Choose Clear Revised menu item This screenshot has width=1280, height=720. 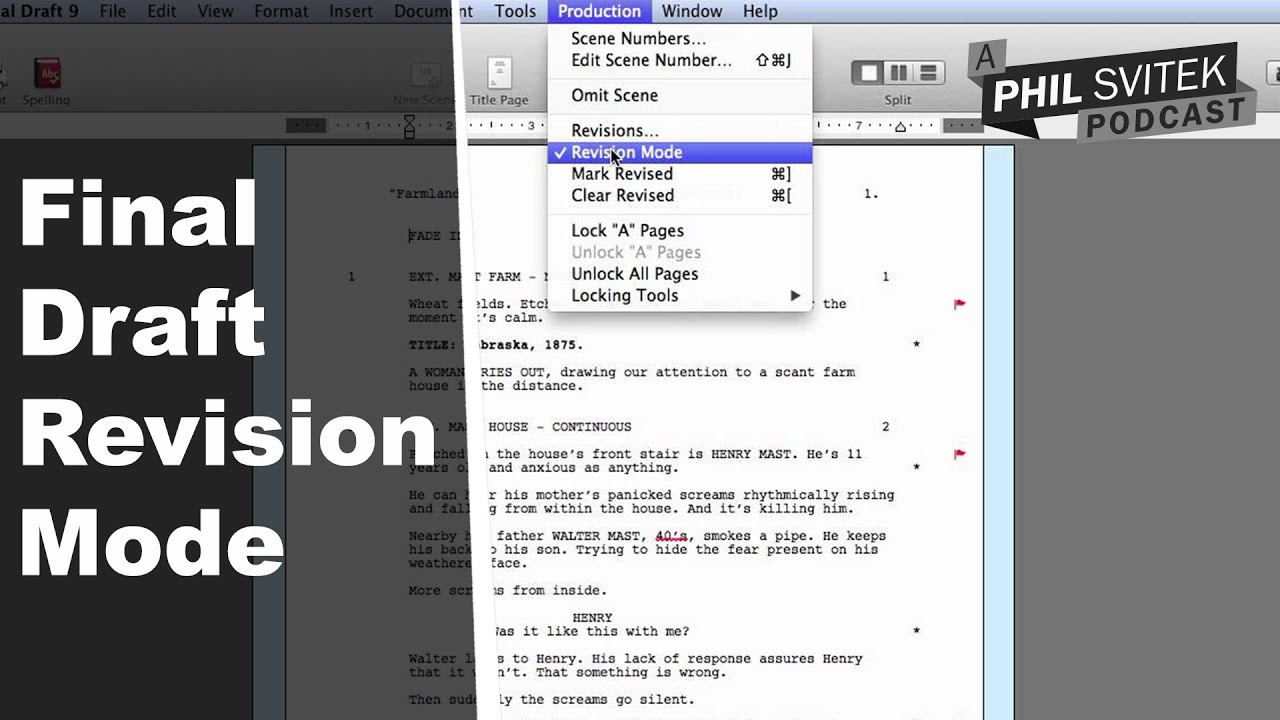click(680, 195)
